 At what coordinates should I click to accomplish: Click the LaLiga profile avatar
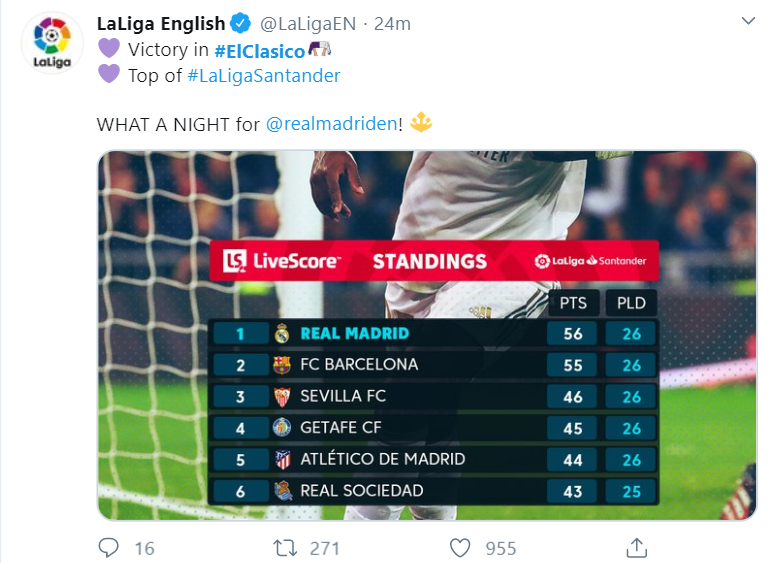tap(52, 43)
